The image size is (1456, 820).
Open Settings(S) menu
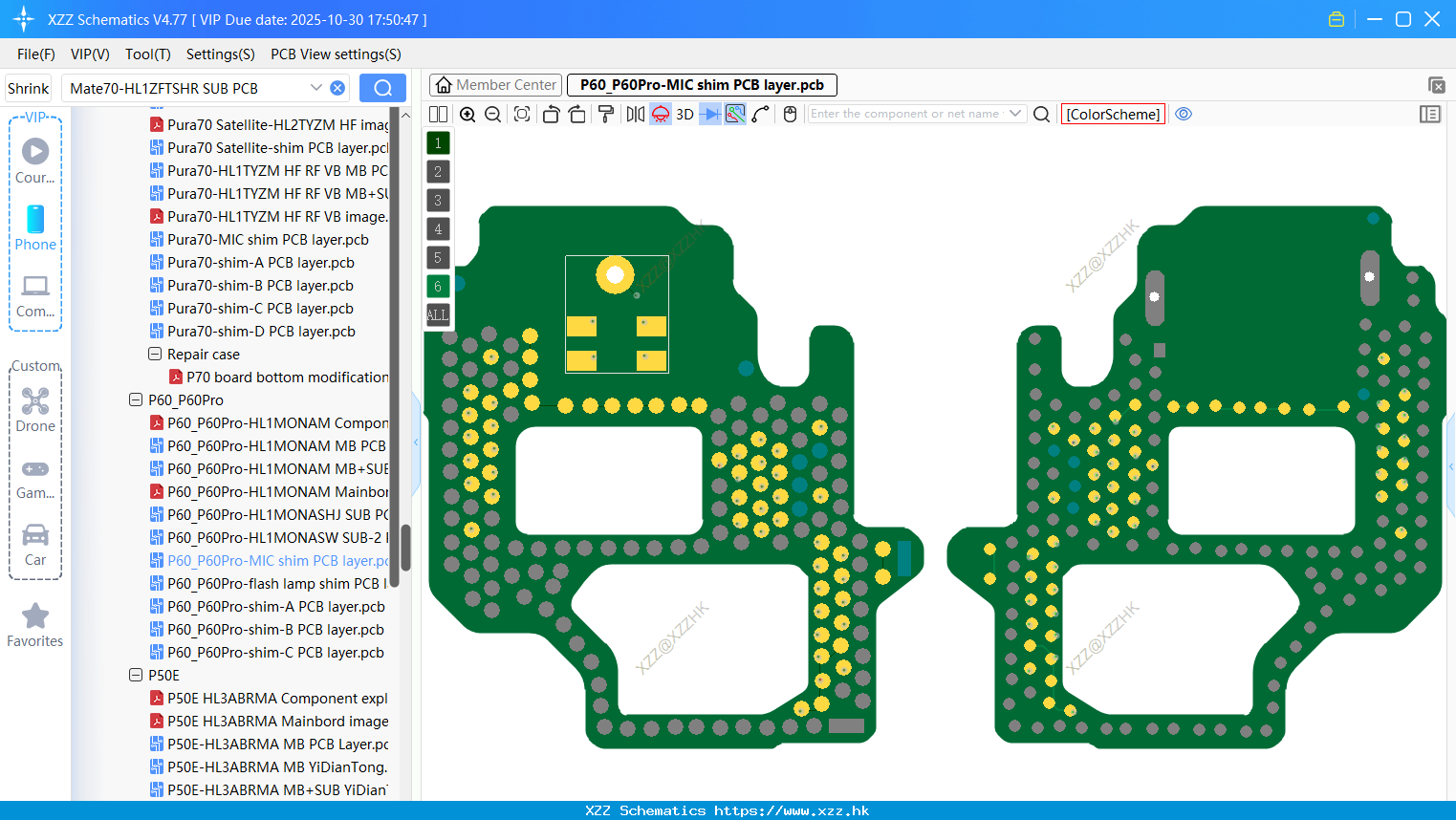[x=221, y=54]
